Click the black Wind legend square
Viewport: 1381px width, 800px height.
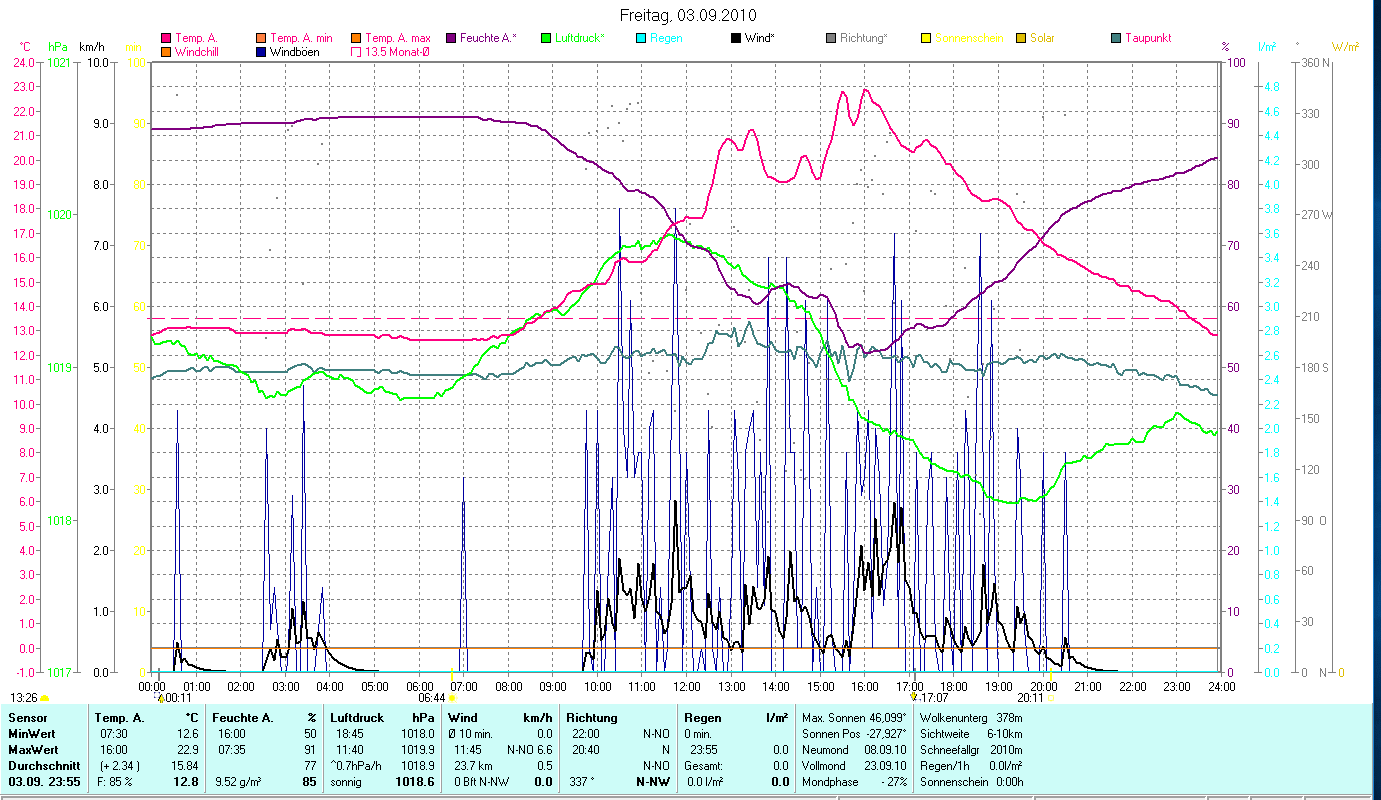pos(735,38)
